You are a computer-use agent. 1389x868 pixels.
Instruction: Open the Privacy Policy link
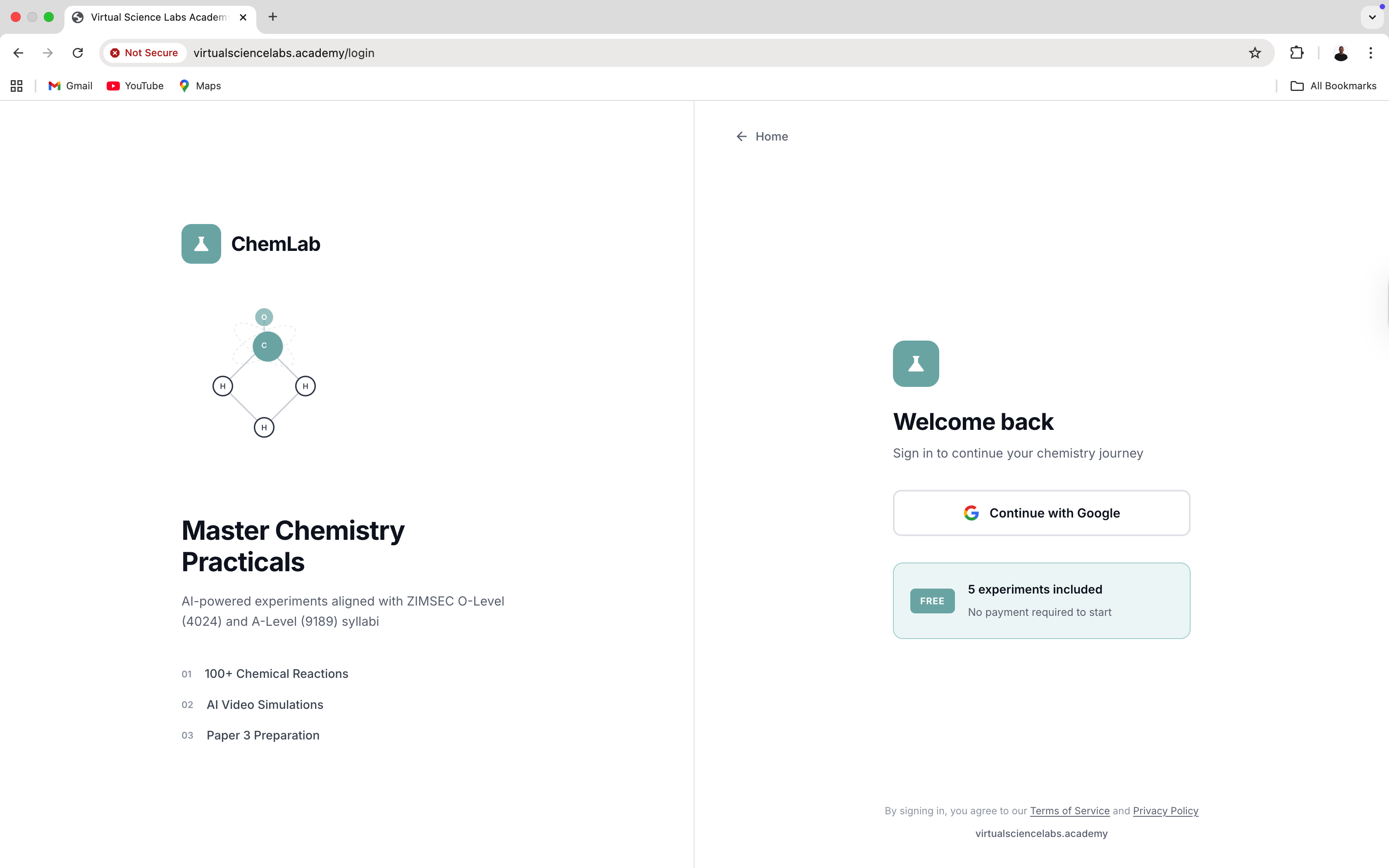pyautogui.click(x=1165, y=811)
